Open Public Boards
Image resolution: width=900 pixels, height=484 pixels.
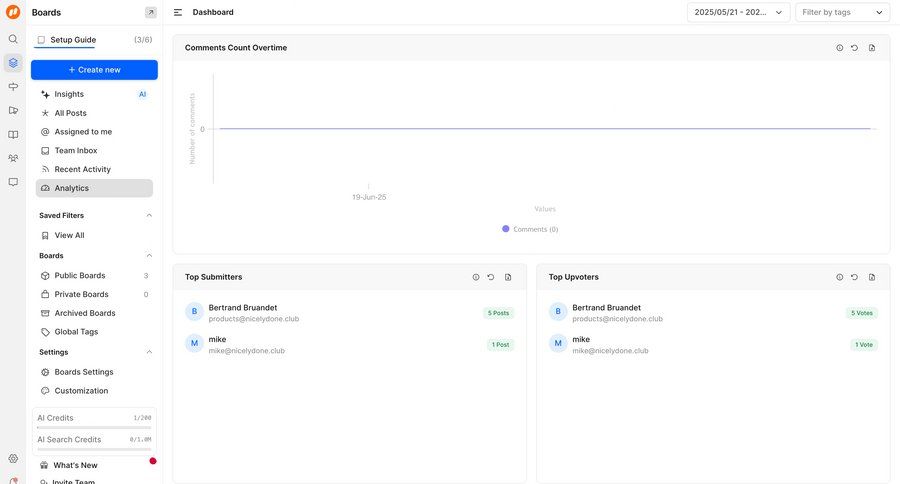click(x=94, y=276)
